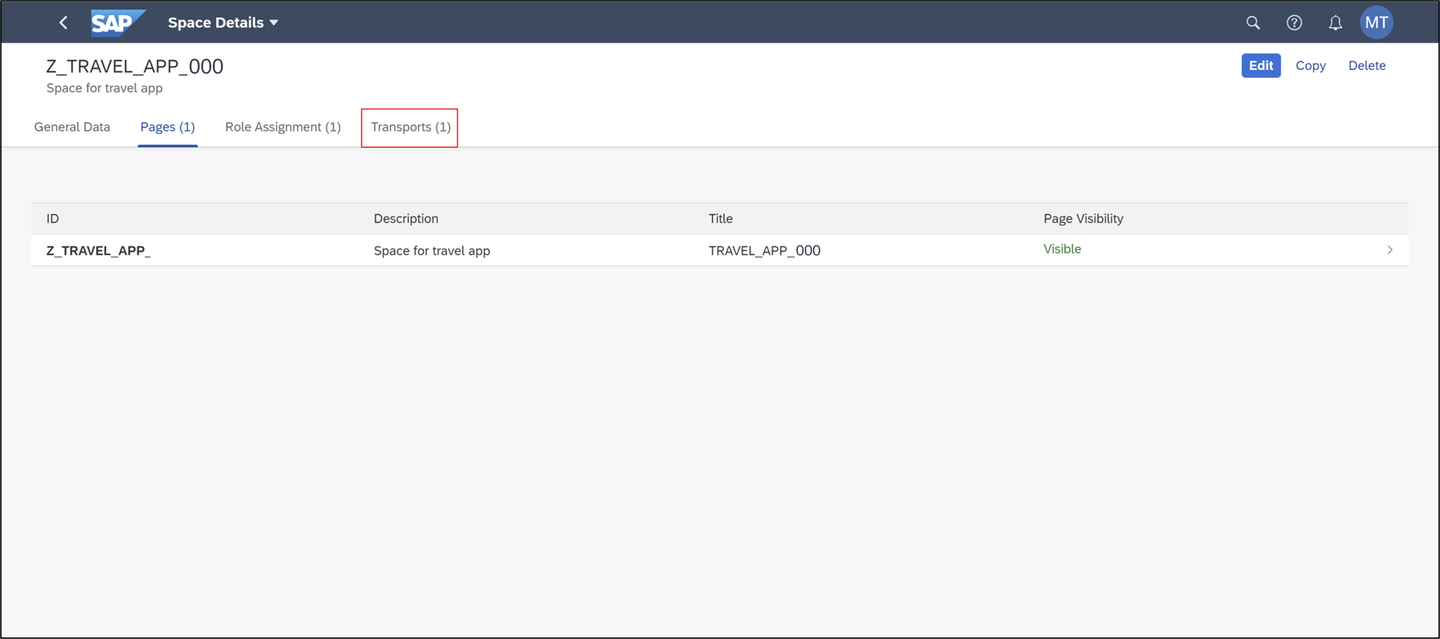The width and height of the screenshot is (1440, 639).
Task: Click the Delete button
Action: [1366, 65]
